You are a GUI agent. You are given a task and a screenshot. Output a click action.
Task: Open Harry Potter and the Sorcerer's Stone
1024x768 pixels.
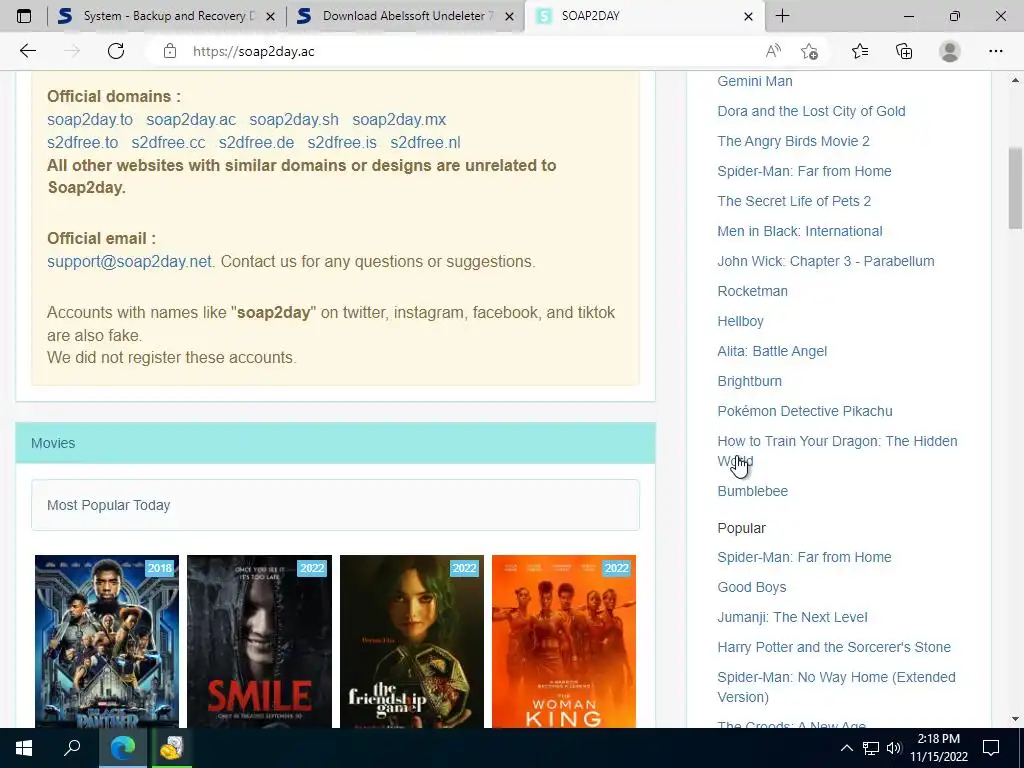pyautogui.click(x=834, y=647)
